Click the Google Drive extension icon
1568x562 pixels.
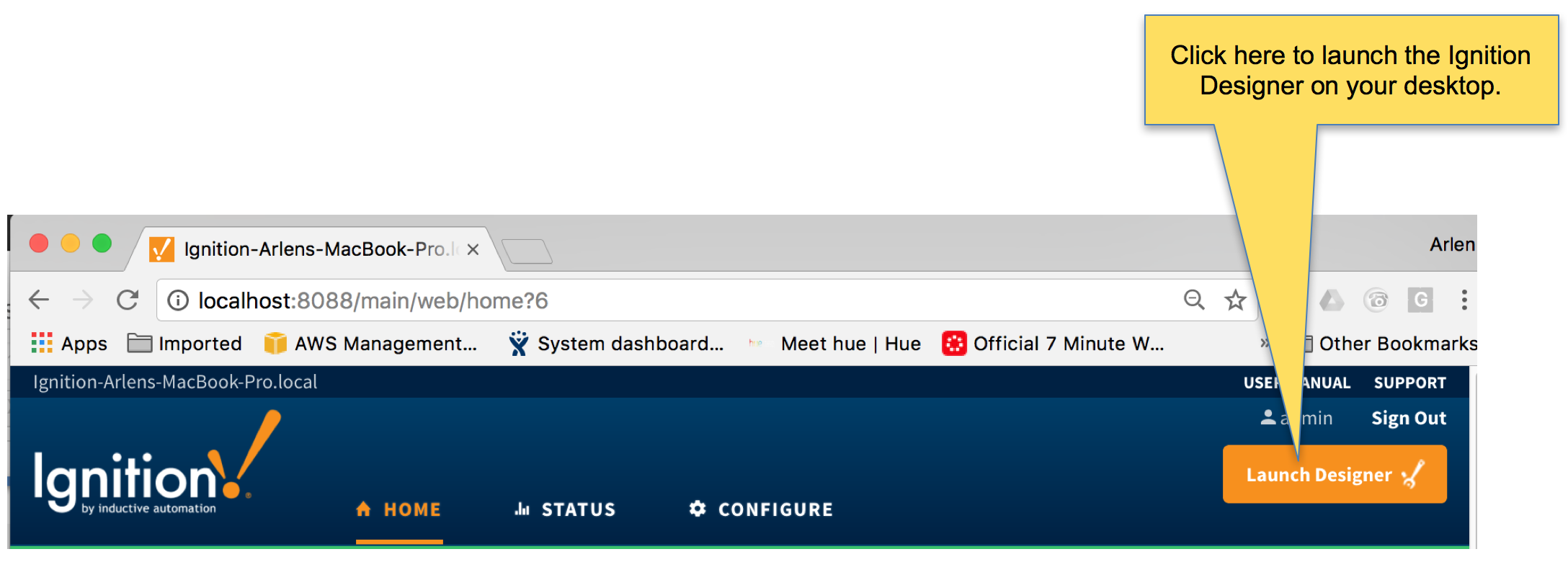(1332, 300)
